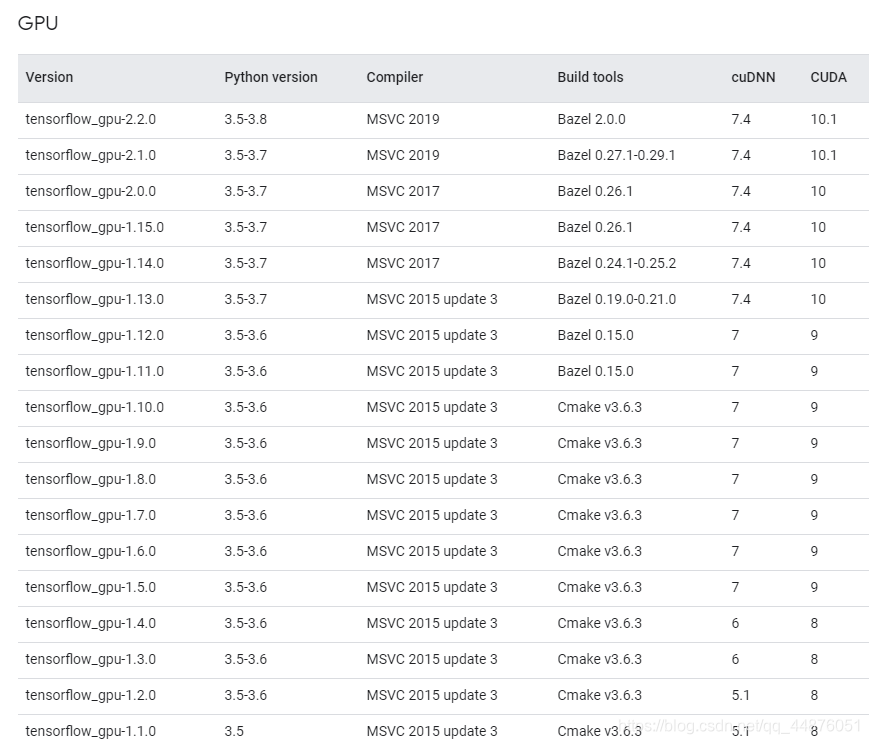
Task: Click cuDNN 7.4 in the 2.2.0 row
Action: coord(741,119)
